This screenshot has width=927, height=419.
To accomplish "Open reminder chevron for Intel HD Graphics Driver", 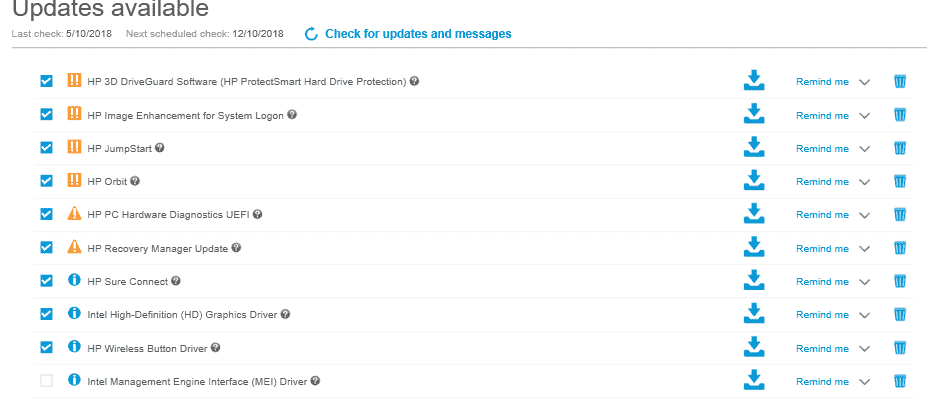I will pos(864,315).
